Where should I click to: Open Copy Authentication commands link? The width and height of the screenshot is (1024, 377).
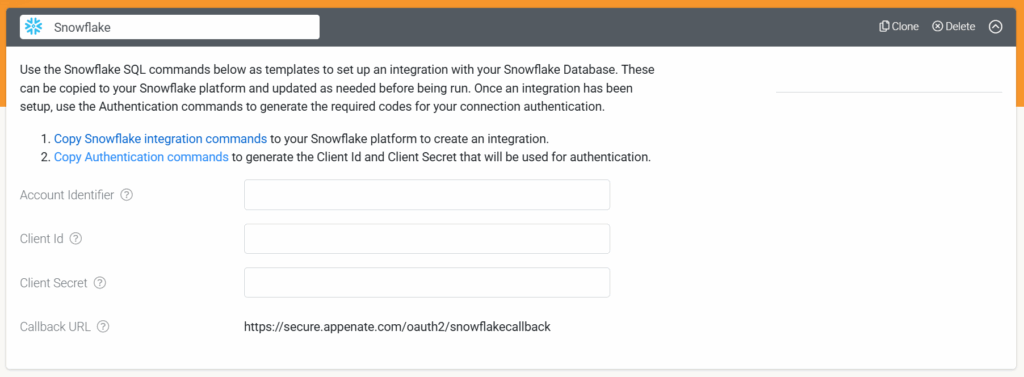coord(141,157)
